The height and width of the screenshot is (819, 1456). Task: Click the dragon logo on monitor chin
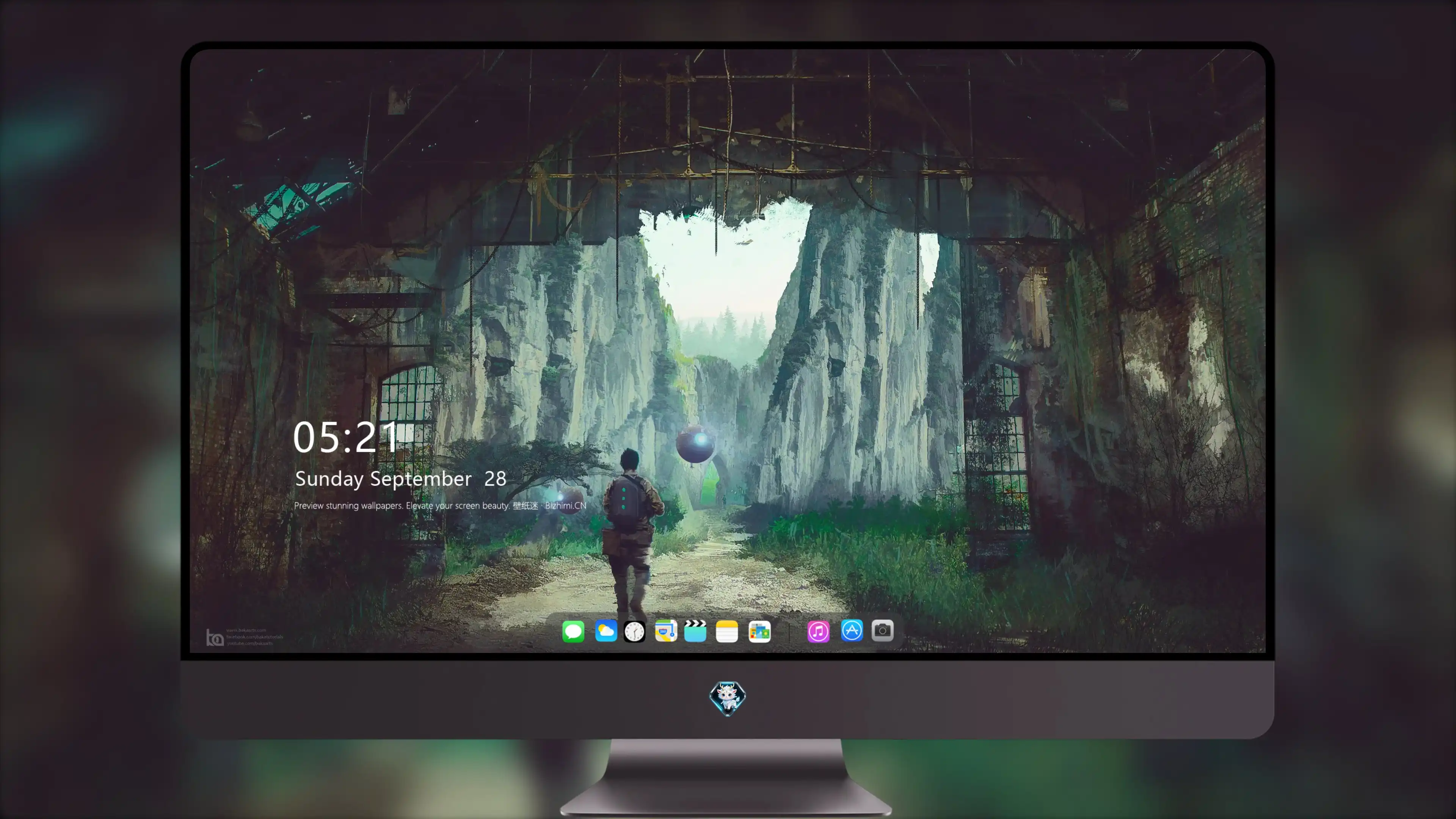[x=728, y=698]
